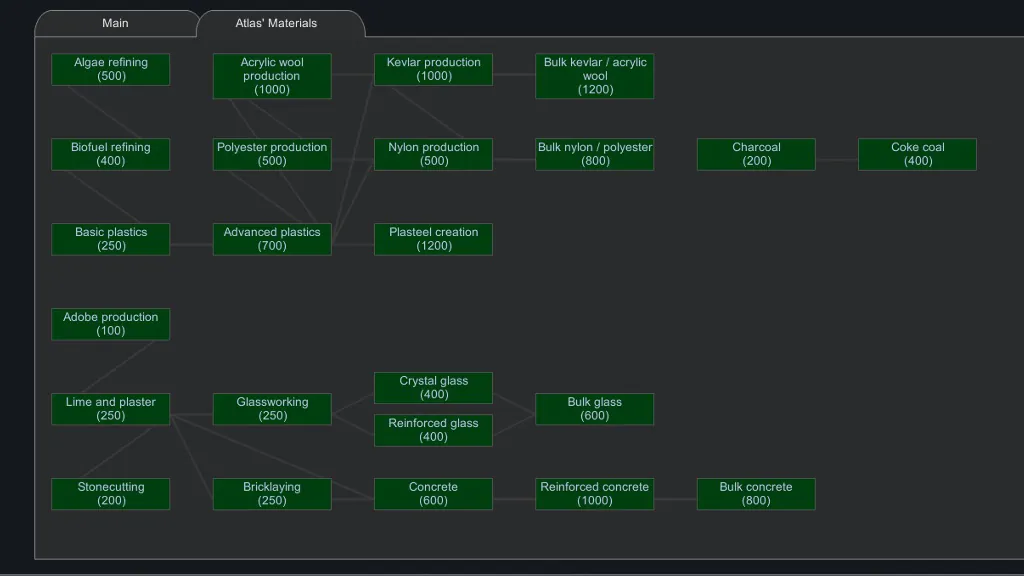
Task: Select Acrylic wool production project
Action: tap(272, 76)
